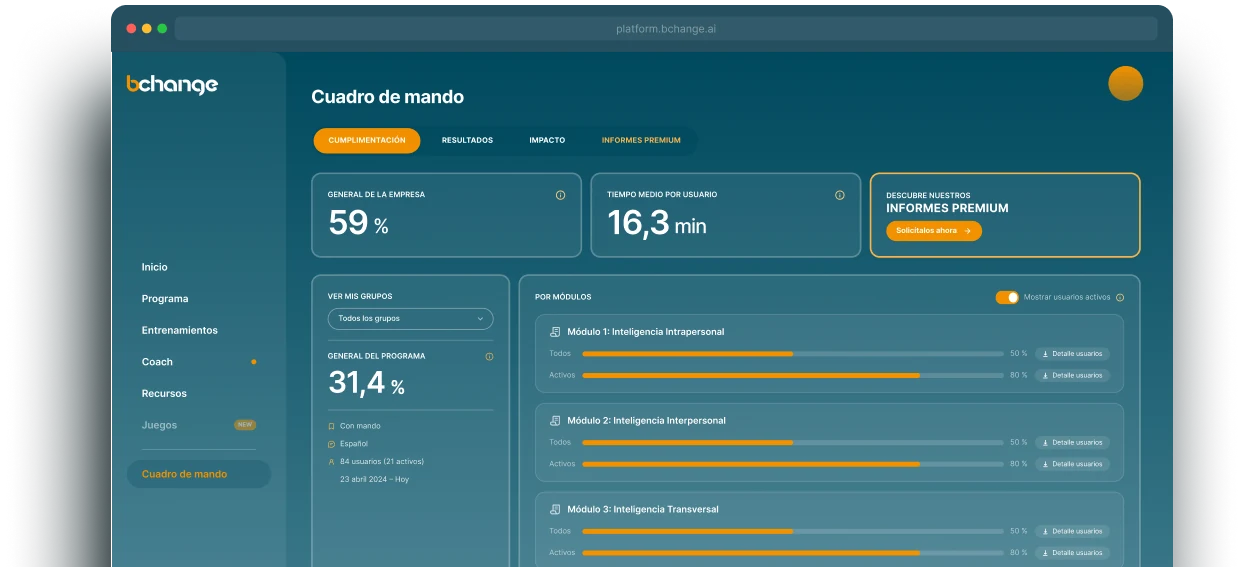Click the Módulo 2: Inteligencia Interpersonal title
This screenshot has height=567, width=1242.
[x=646, y=421]
